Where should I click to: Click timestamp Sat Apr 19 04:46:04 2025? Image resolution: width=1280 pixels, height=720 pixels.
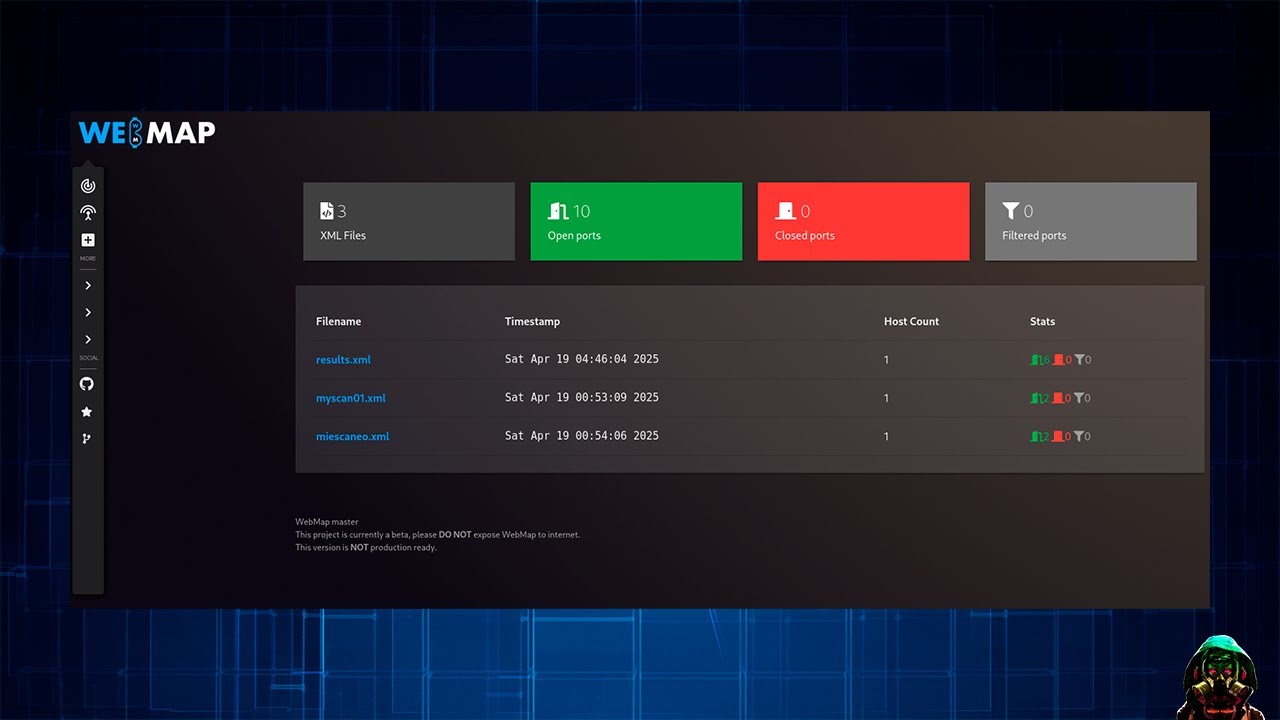(x=582, y=359)
